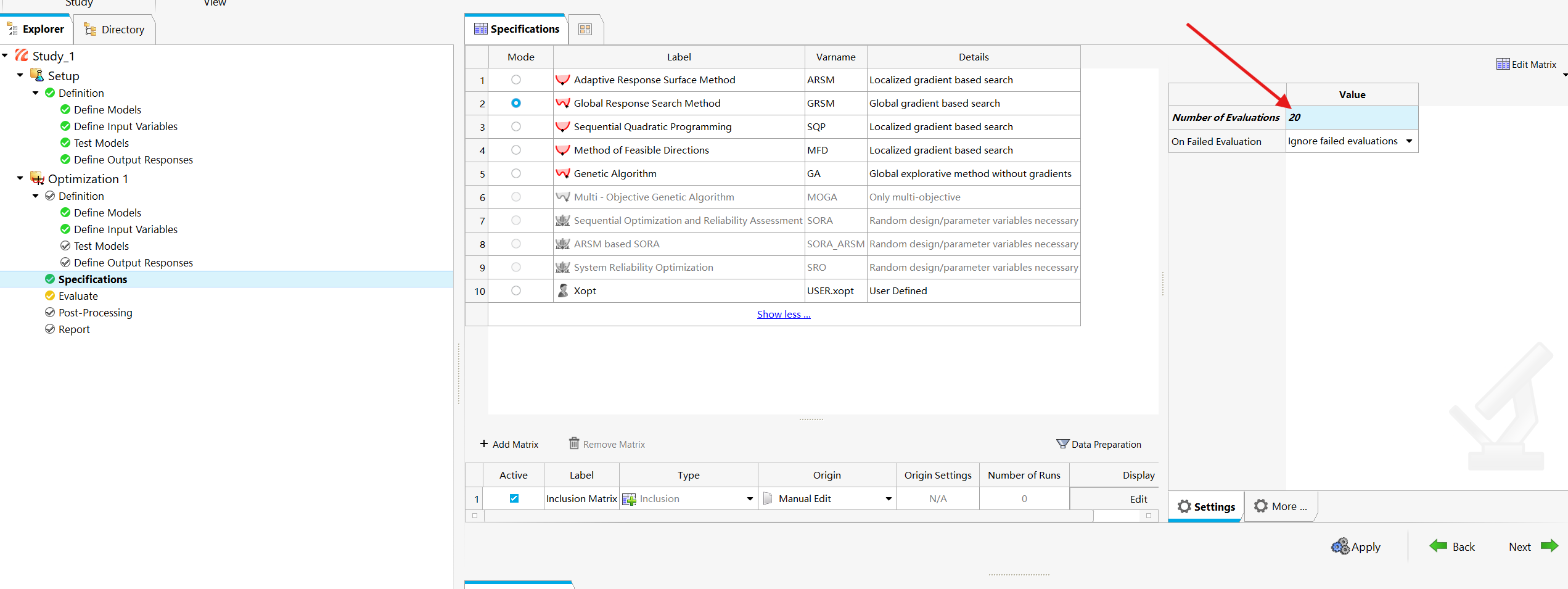The image size is (1568, 589).
Task: Click the Sequential Quadratic Programming icon
Action: (x=562, y=126)
